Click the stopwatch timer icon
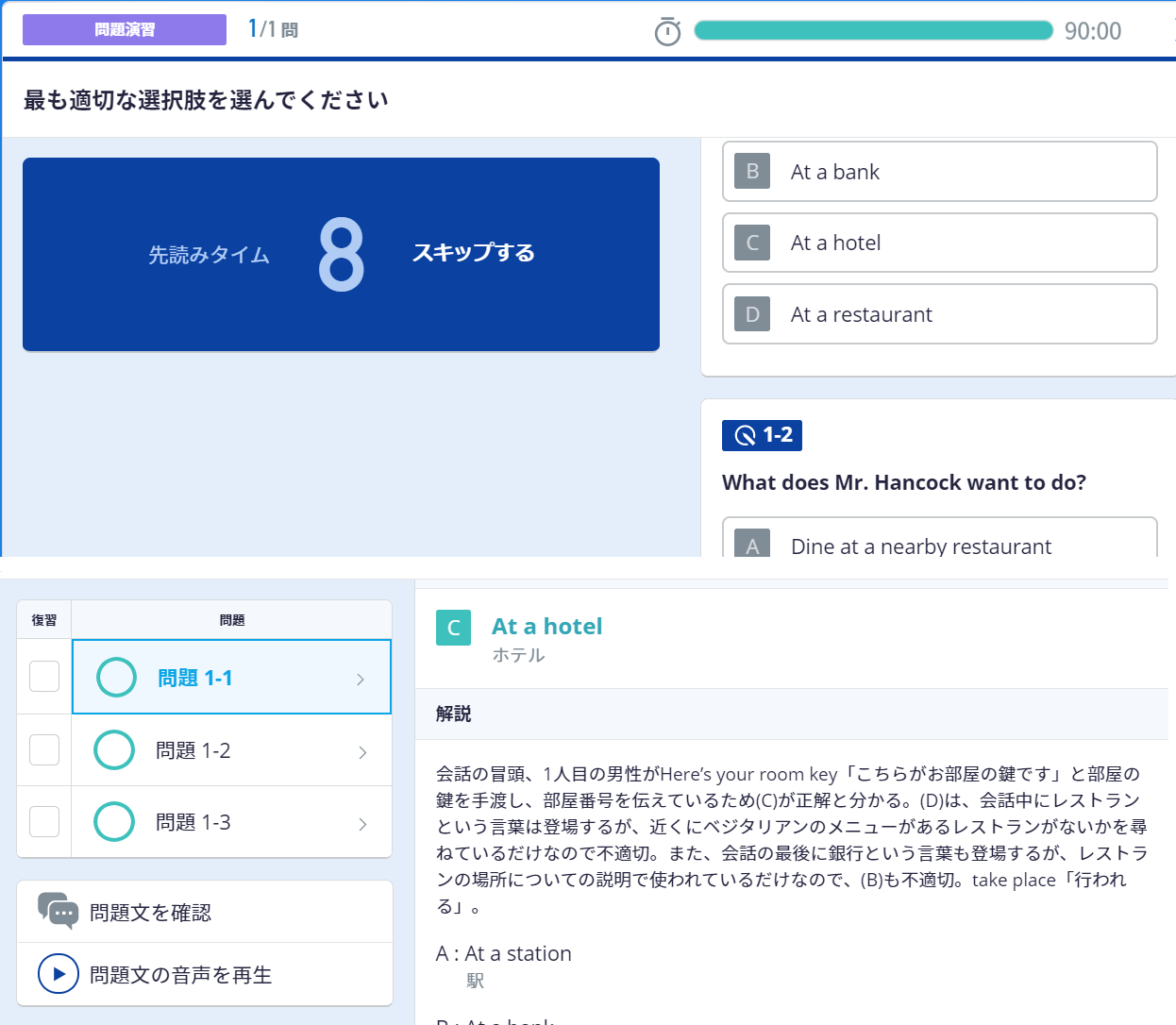This screenshot has width=1176, height=1025. (x=667, y=31)
